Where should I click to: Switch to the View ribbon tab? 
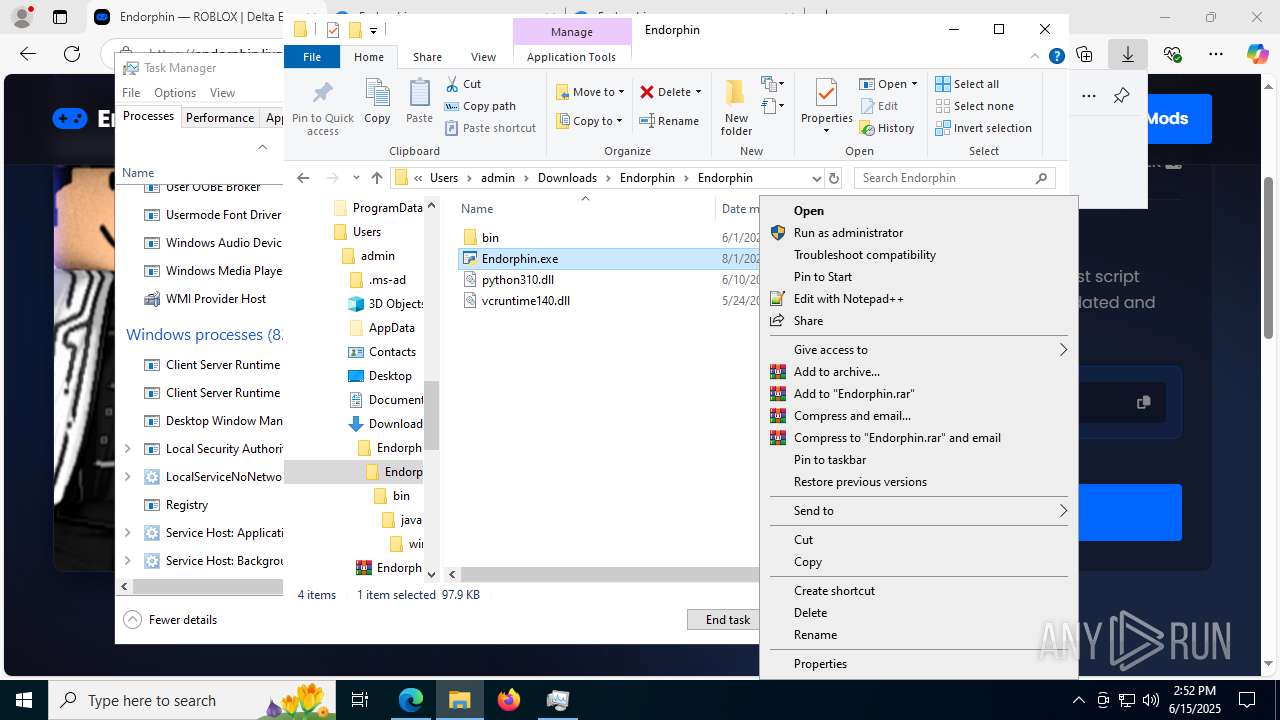(483, 57)
